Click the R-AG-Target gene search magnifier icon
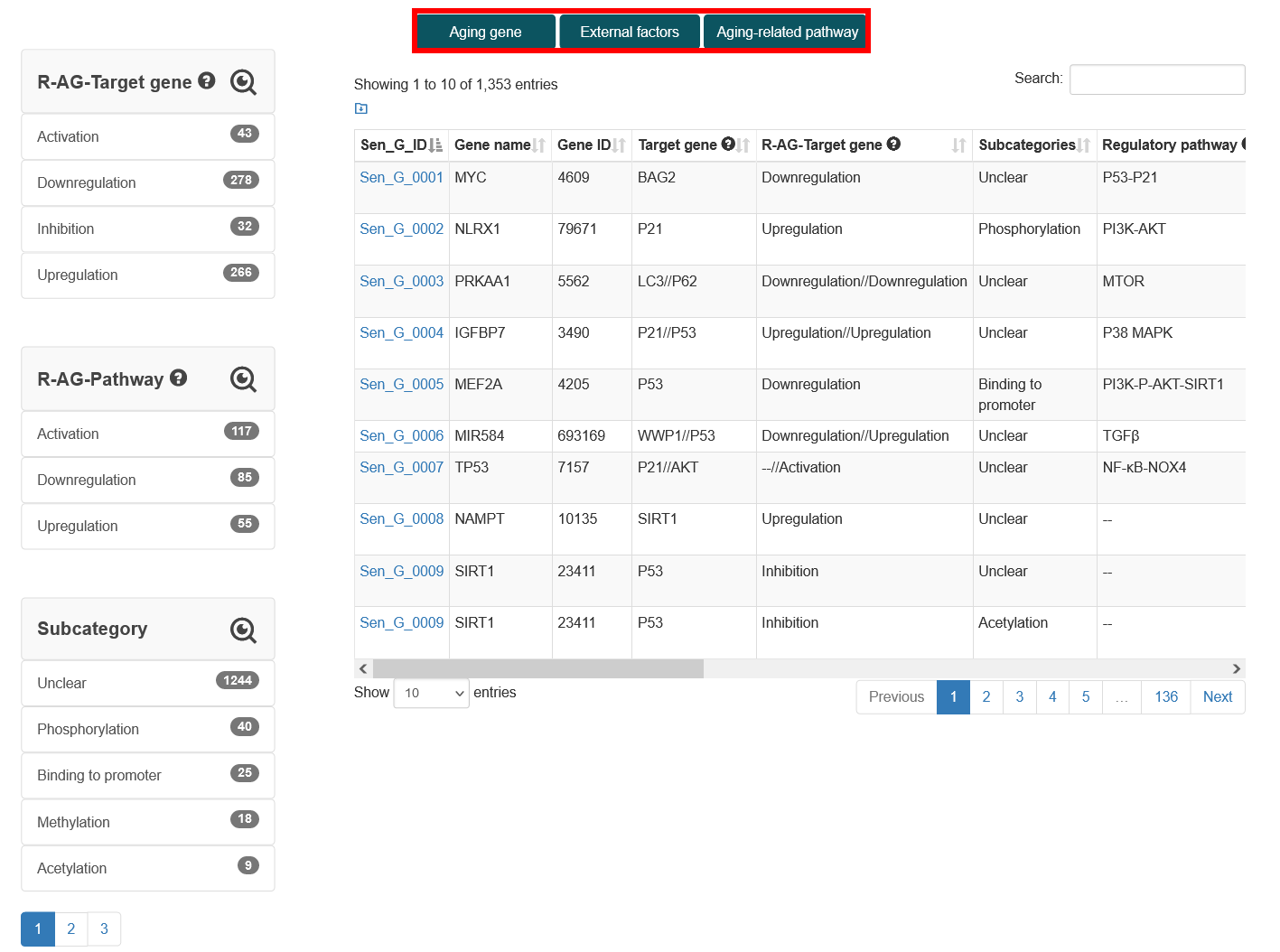This screenshot has height=952, width=1280. [x=243, y=82]
